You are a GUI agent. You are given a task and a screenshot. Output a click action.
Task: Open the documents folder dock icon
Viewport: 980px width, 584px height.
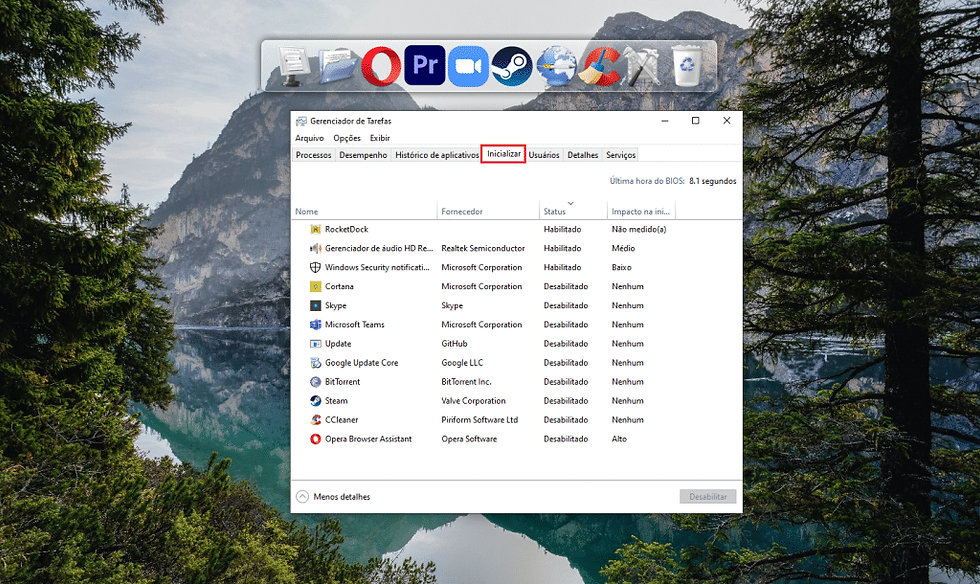[x=338, y=66]
